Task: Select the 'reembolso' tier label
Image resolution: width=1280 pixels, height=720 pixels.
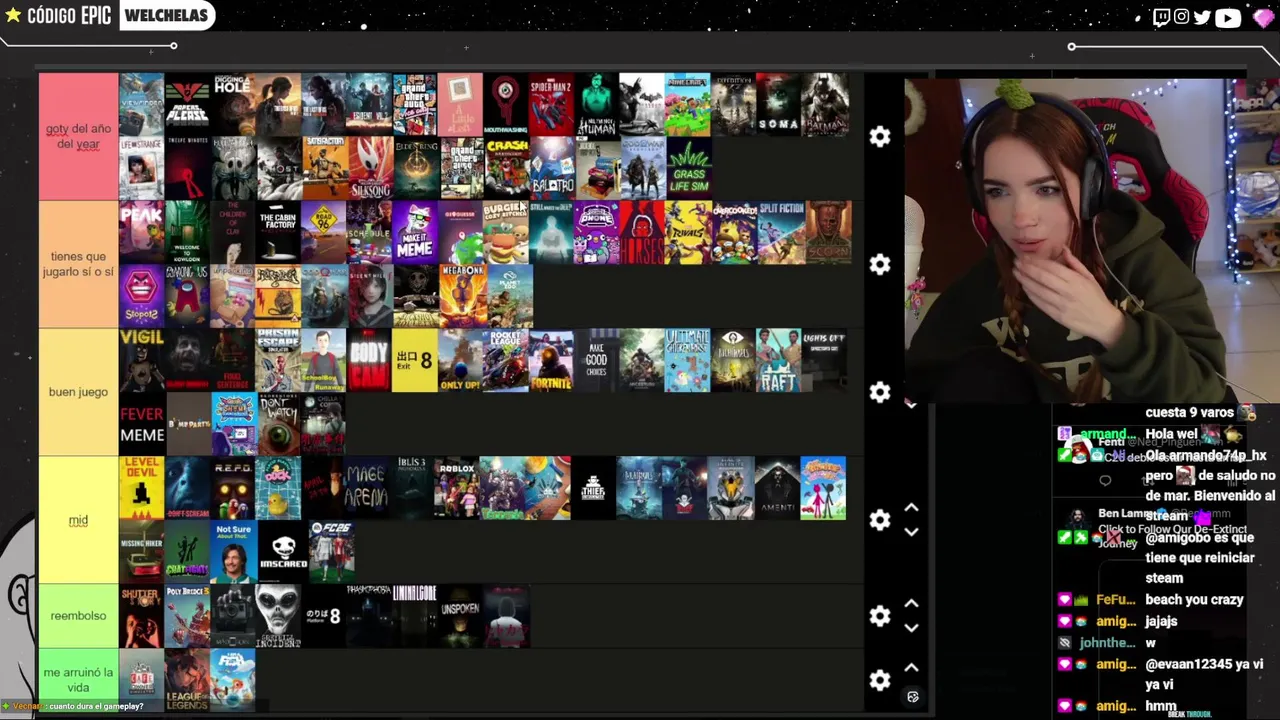Action: (x=78, y=616)
